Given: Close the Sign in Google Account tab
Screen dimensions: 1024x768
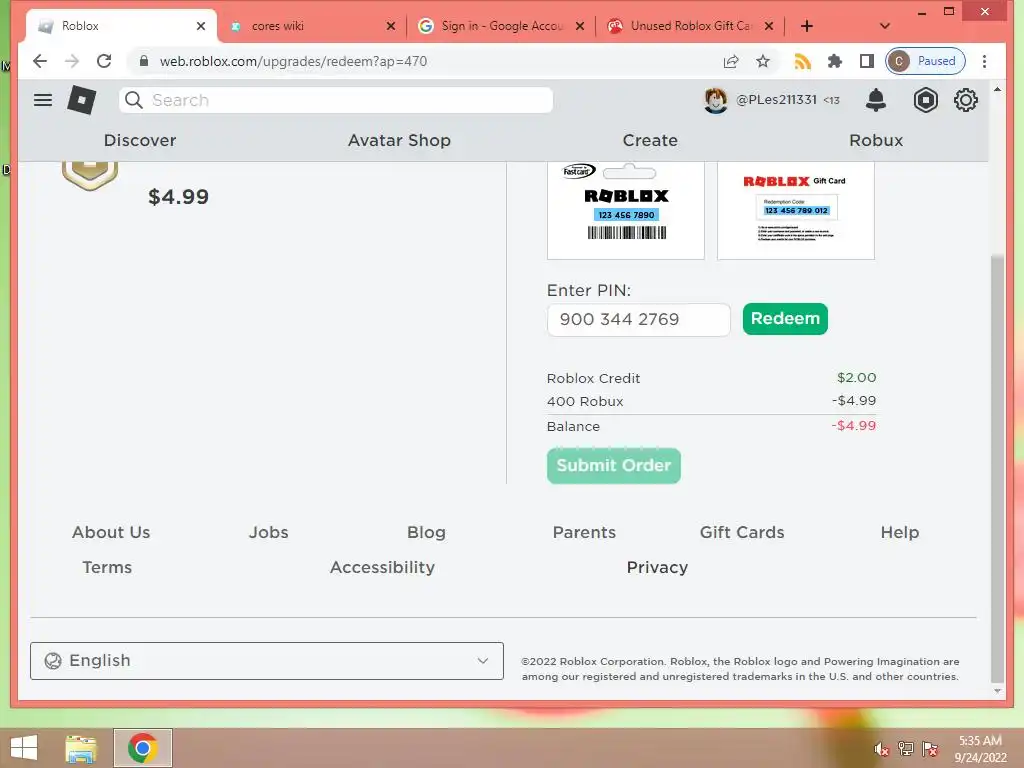Looking at the screenshot, I should pyautogui.click(x=580, y=26).
